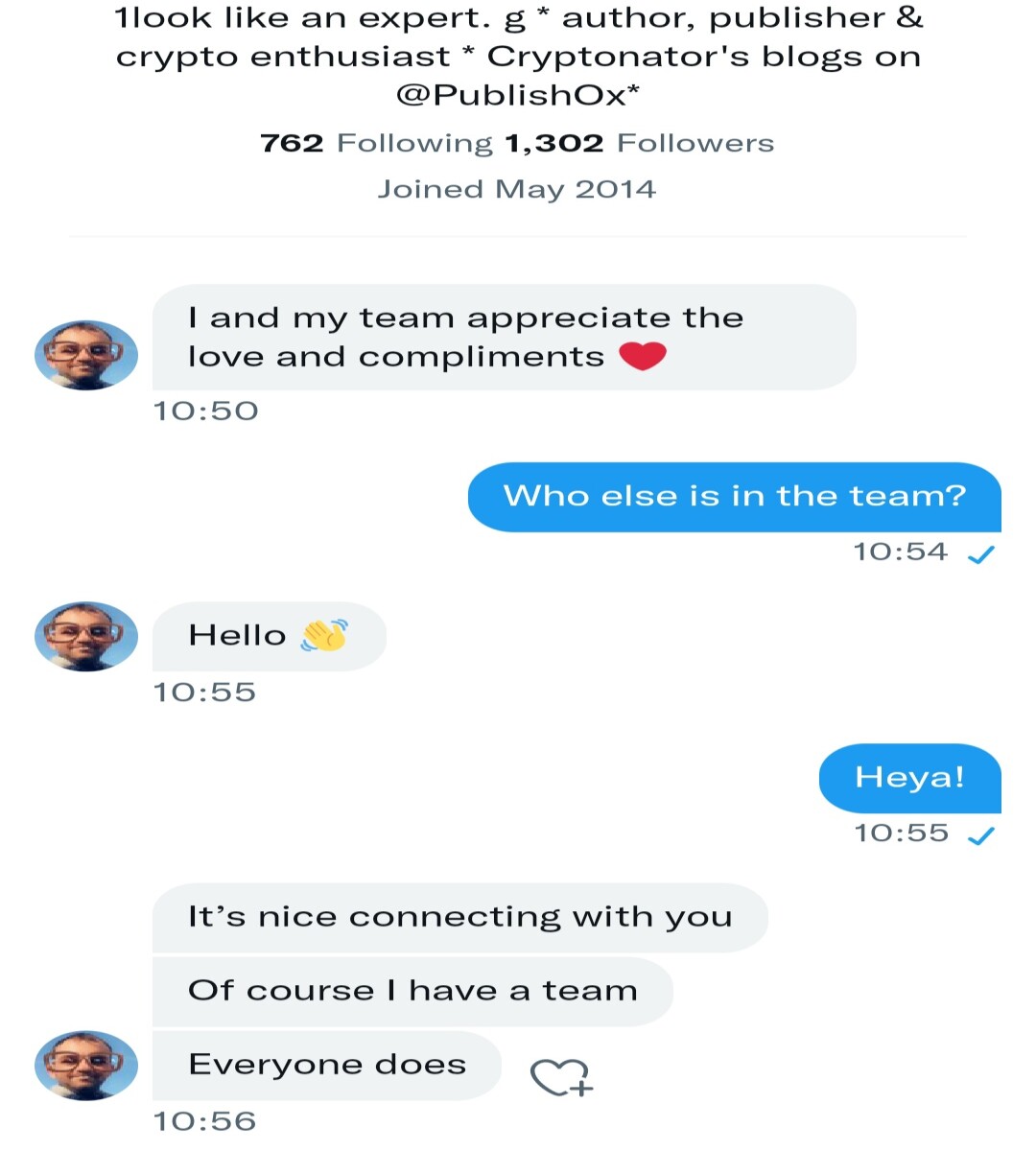Select the 'I and my team appreciate' message
Screen dimensions: 1036x1151
(x=505, y=337)
